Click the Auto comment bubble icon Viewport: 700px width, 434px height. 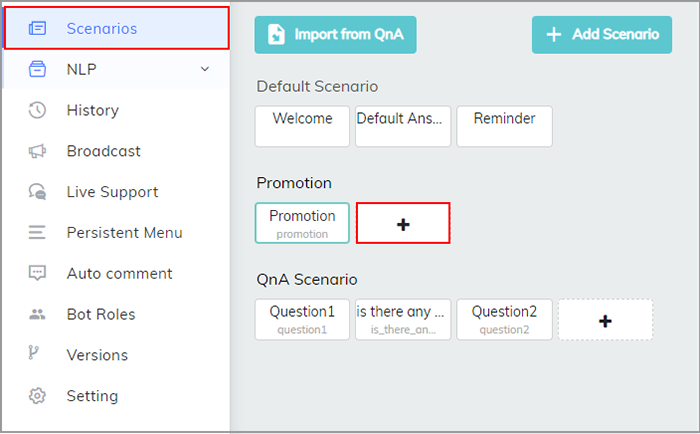point(37,273)
